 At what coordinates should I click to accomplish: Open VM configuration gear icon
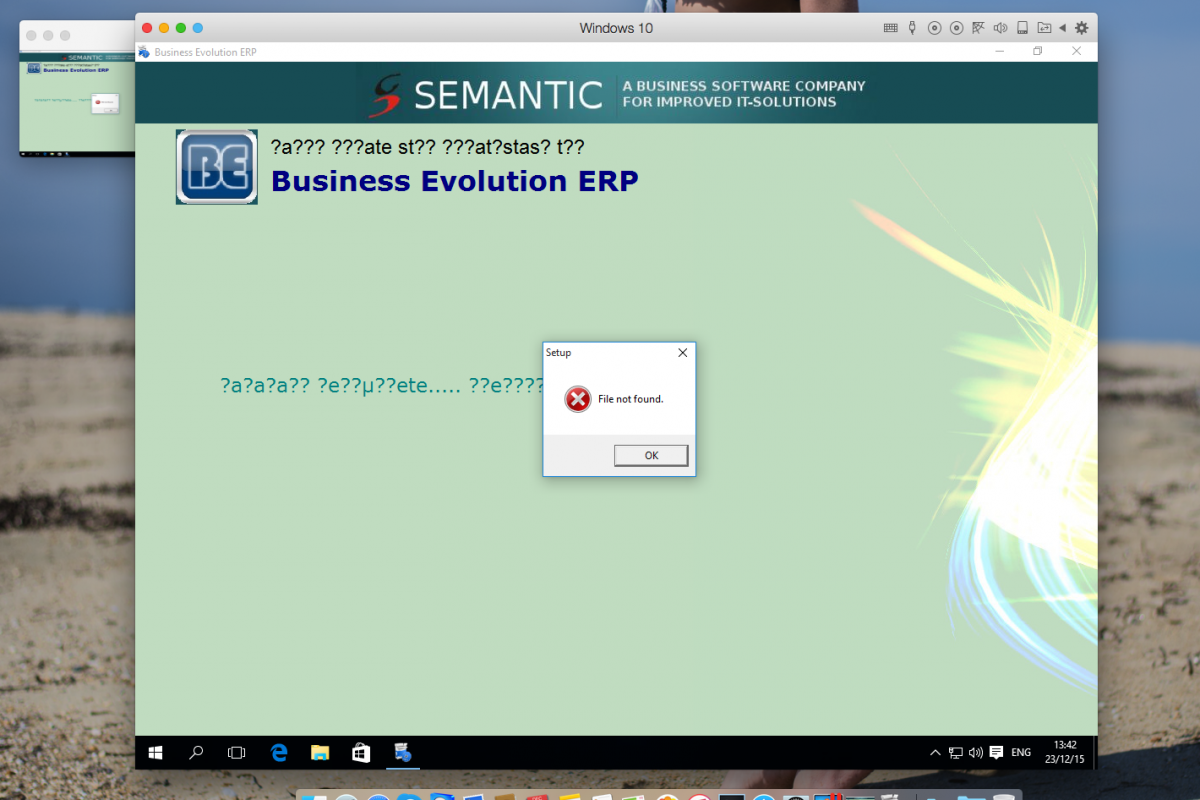pyautogui.click(x=1081, y=28)
